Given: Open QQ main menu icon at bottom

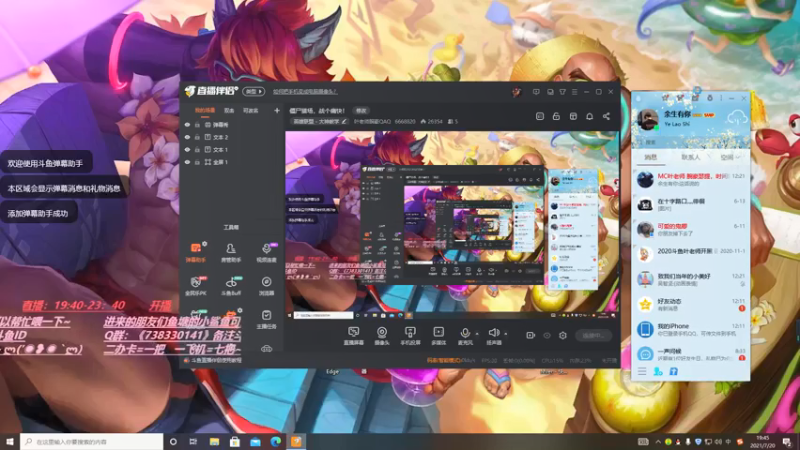Looking at the screenshot, I should (642, 371).
